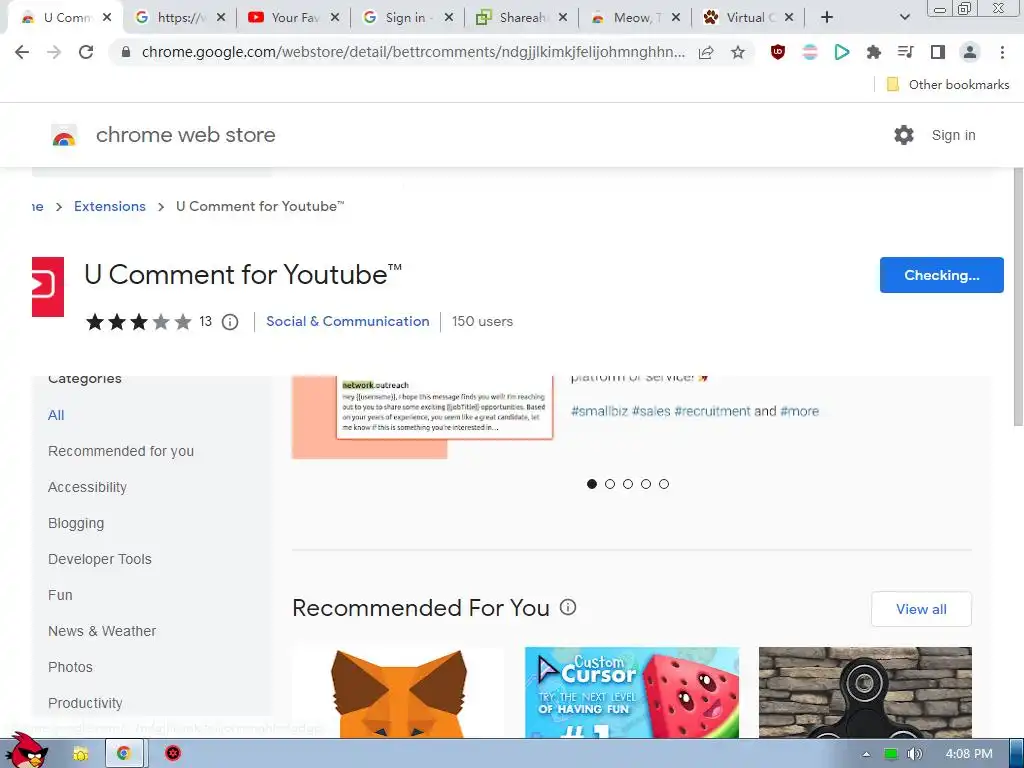Open the yellow folder taskbar app
The height and width of the screenshot is (768, 1024).
80,754
